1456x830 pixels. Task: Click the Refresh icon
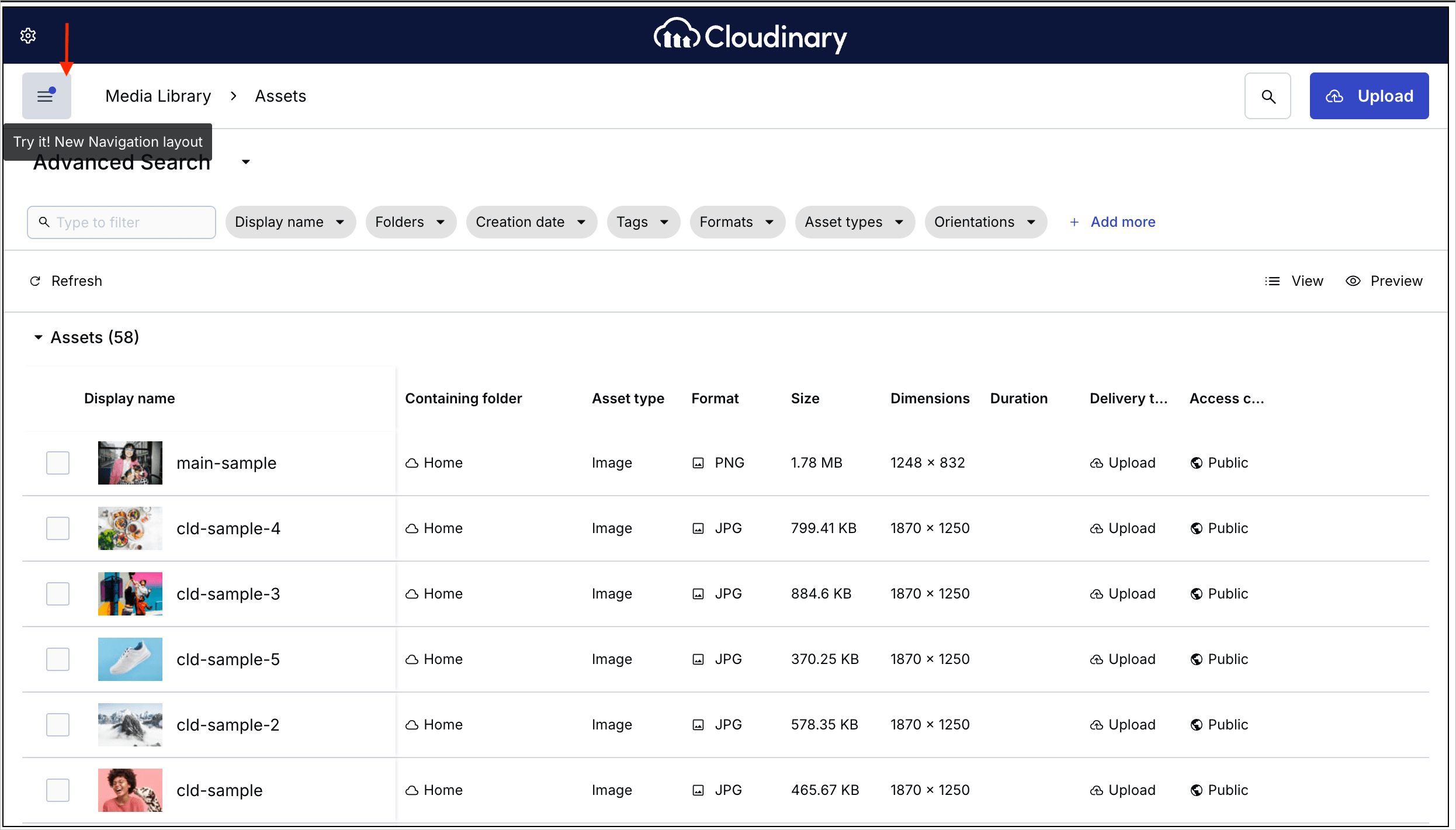[x=35, y=281]
